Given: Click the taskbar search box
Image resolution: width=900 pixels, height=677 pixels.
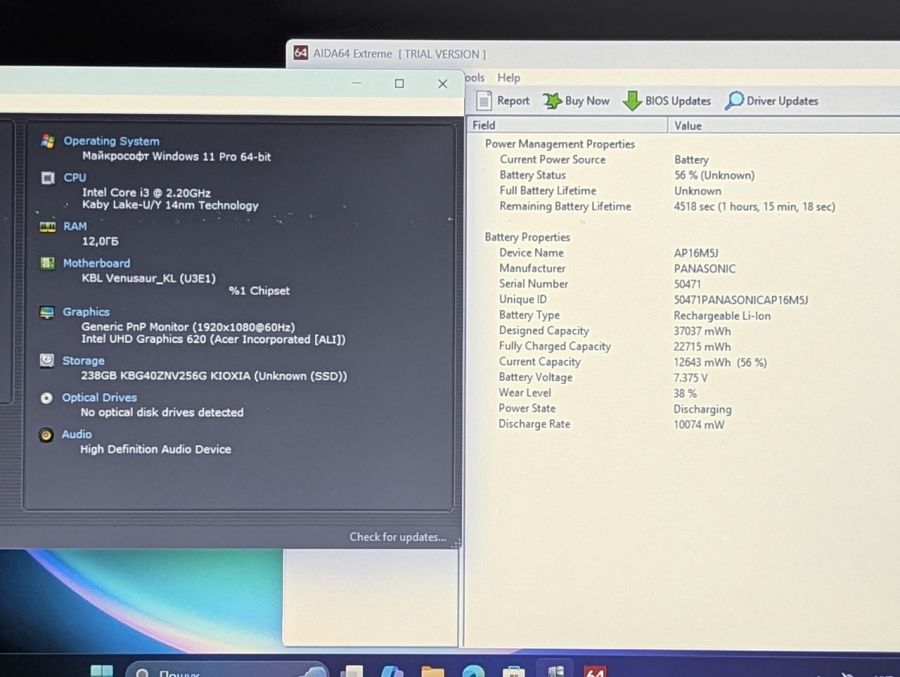Looking at the screenshot, I should [x=227, y=671].
